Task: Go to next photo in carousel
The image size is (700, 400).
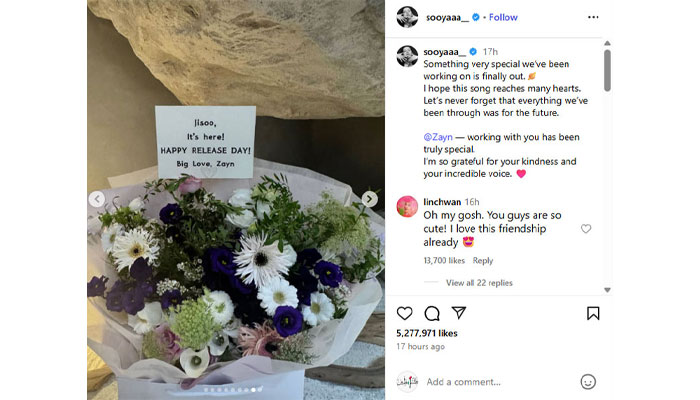Action: (x=369, y=199)
